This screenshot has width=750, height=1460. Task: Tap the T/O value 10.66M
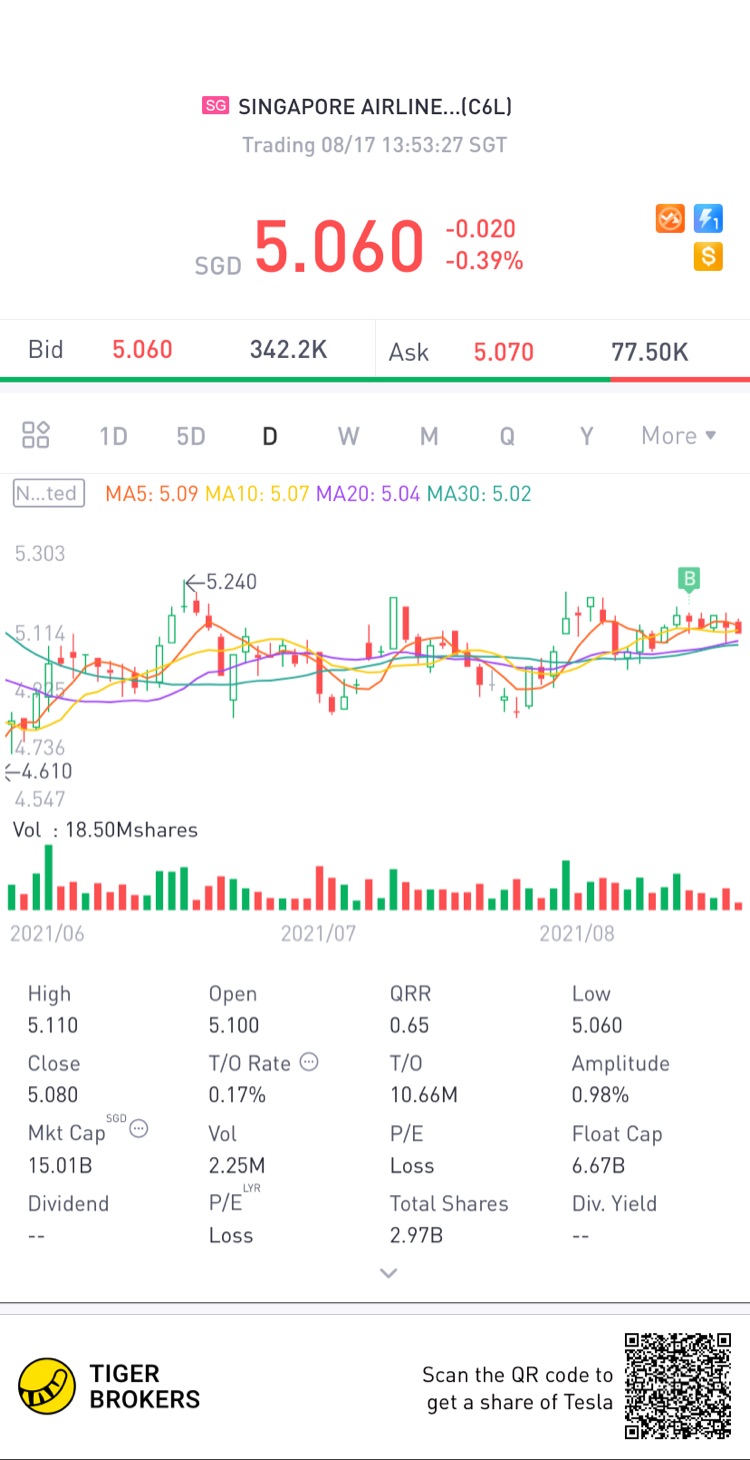click(x=424, y=1095)
